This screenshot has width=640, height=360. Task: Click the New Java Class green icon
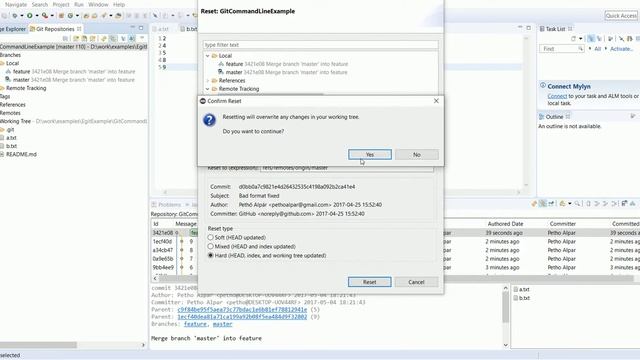[70, 16]
